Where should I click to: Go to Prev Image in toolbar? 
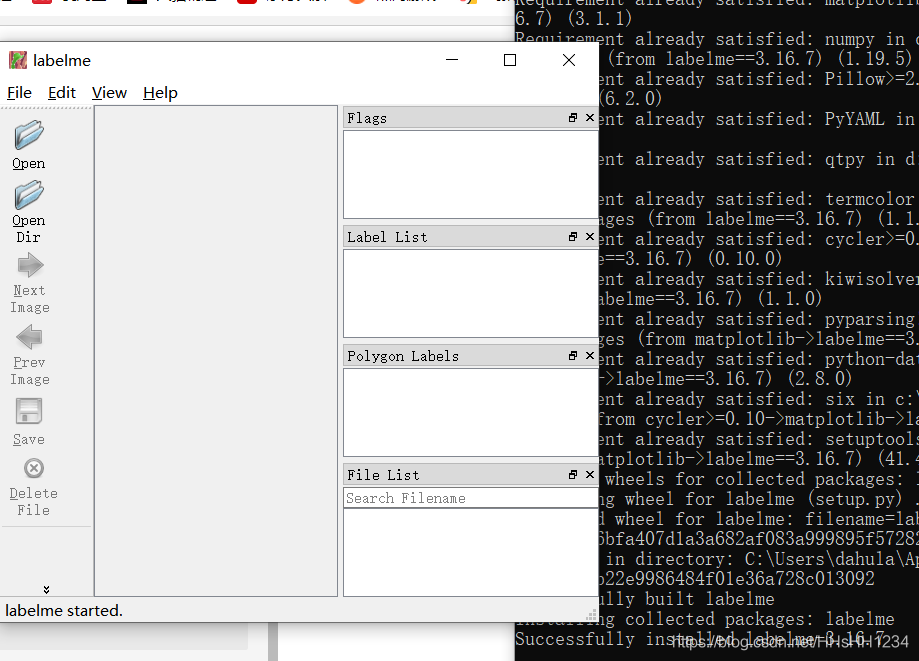29,355
